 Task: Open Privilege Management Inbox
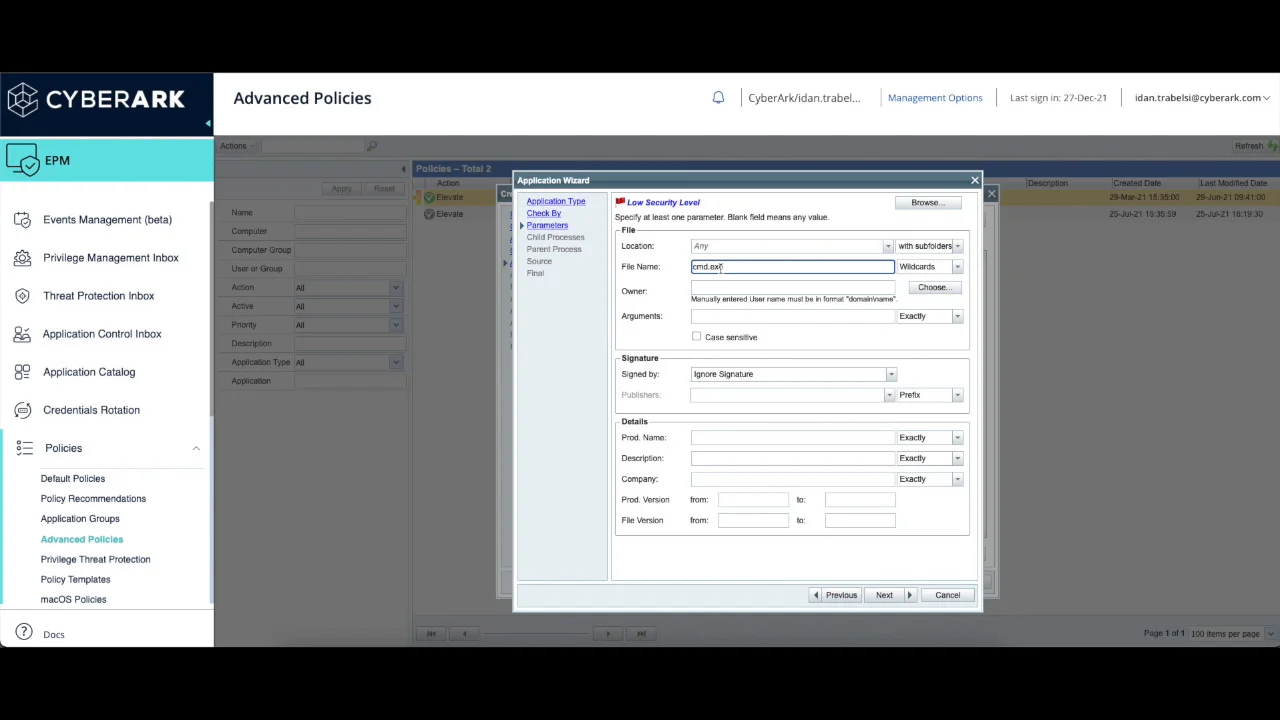click(111, 258)
